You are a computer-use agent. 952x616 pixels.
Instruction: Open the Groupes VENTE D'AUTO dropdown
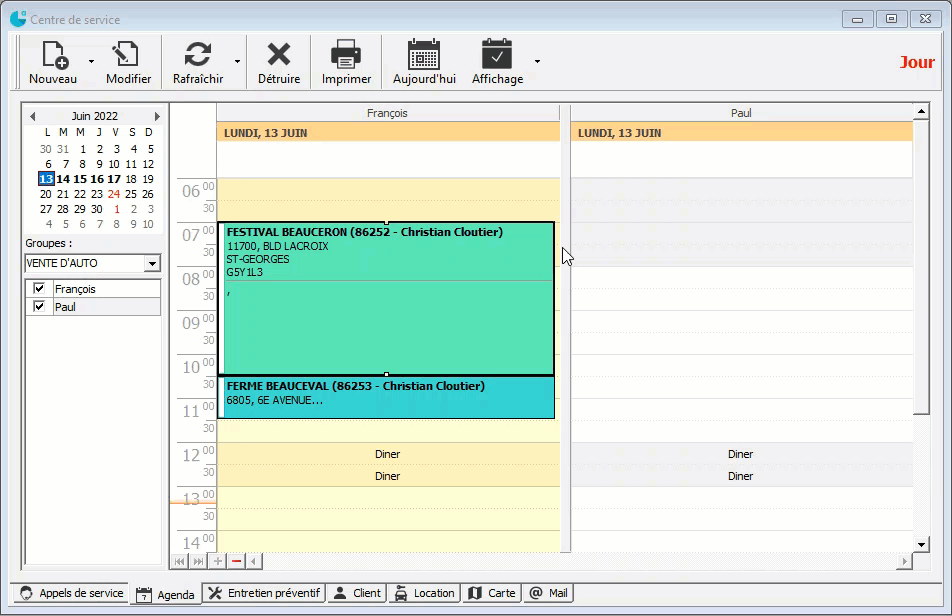click(152, 264)
